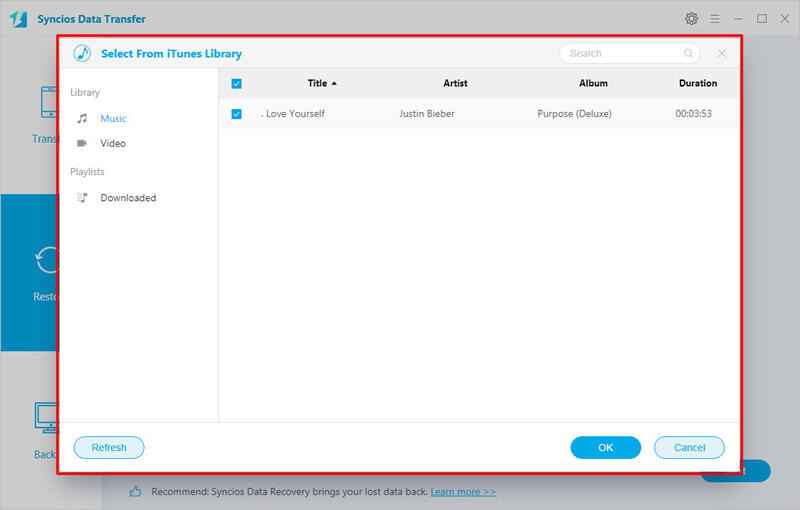The image size is (800, 510).
Task: Open the Downloaded playlist
Action: [128, 198]
